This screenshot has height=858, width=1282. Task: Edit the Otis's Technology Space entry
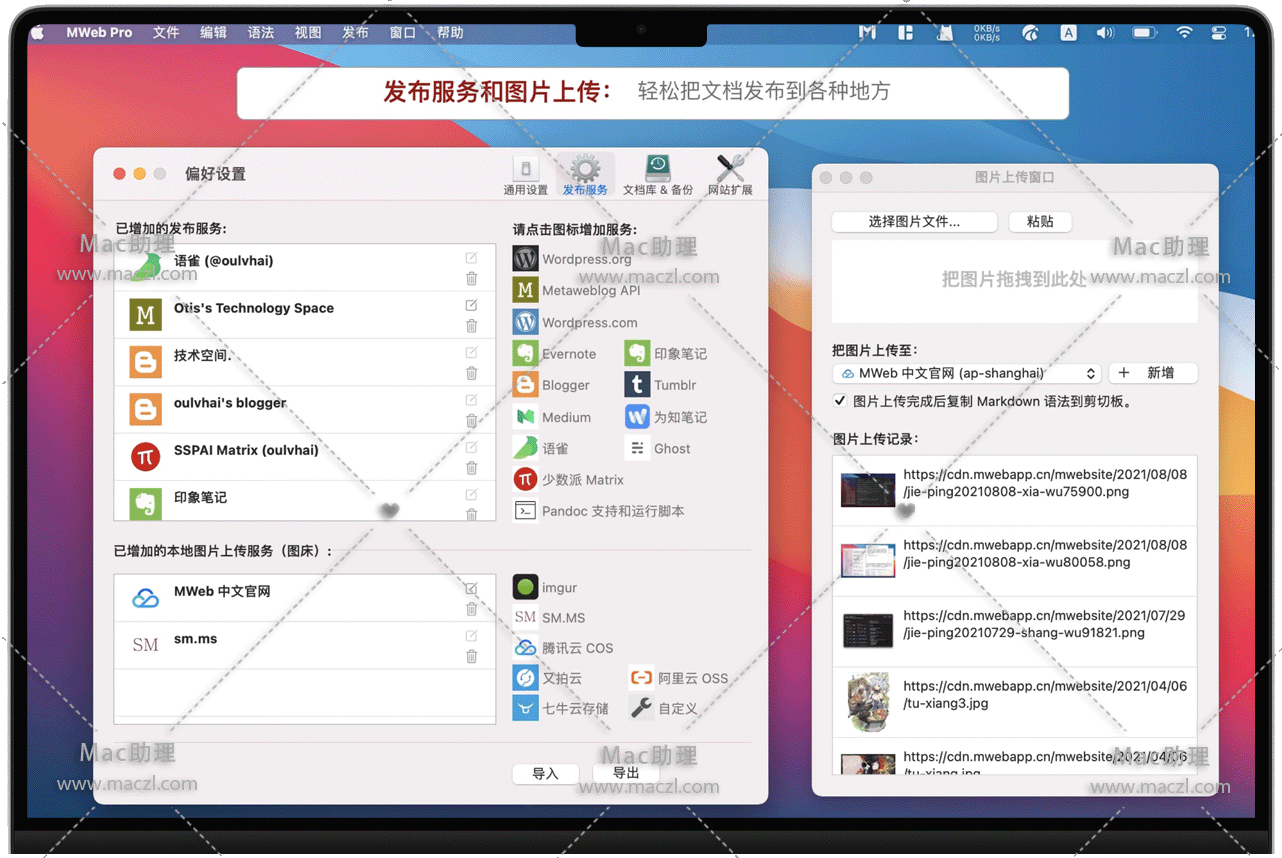[471, 305]
